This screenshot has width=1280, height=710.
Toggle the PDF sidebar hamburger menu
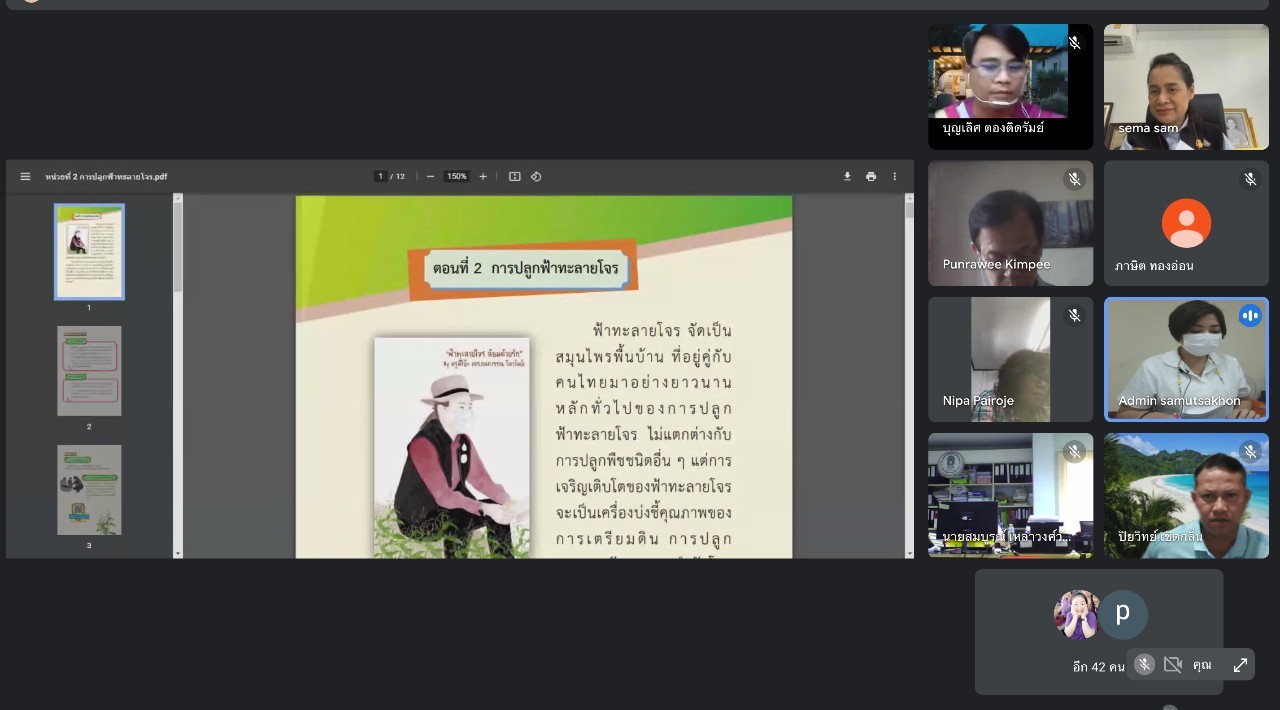[25, 177]
